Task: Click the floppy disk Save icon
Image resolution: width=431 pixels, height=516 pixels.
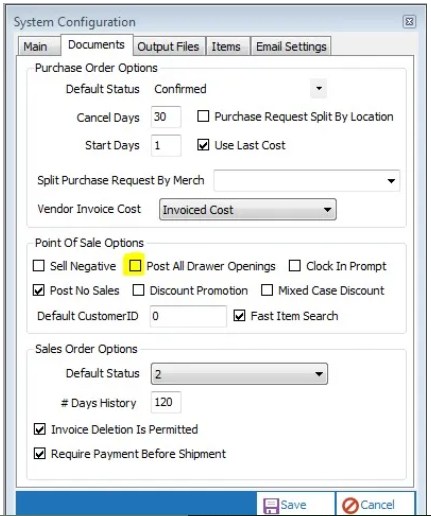Action: pos(271,505)
